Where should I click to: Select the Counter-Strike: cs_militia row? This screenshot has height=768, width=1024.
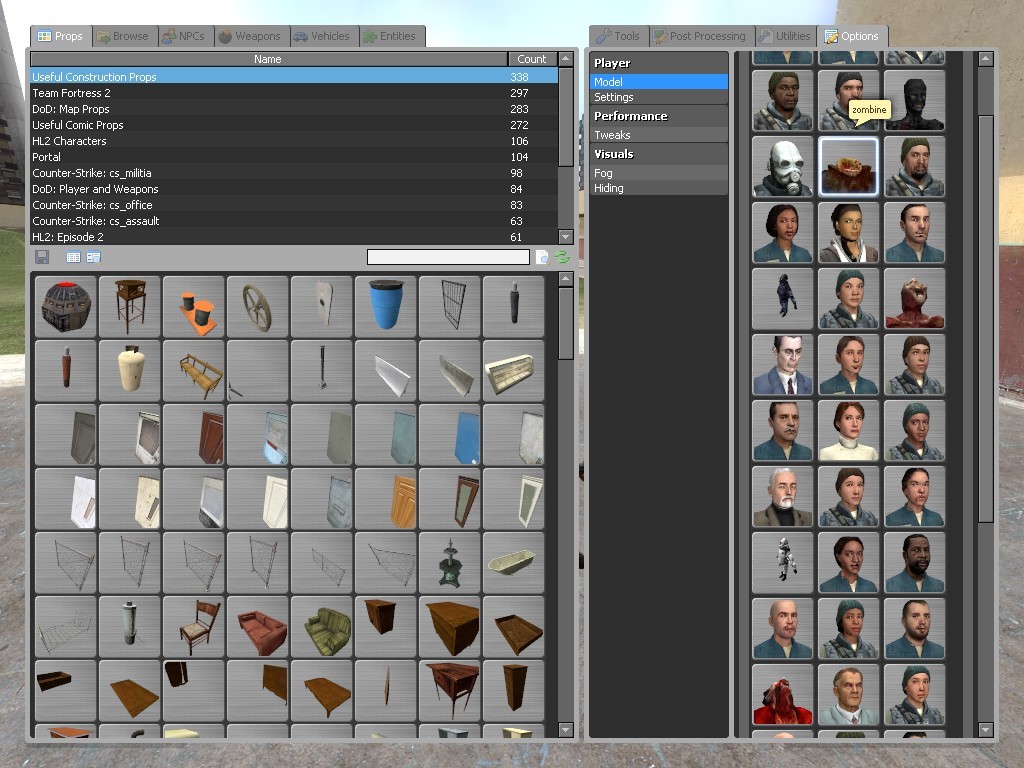(294, 173)
